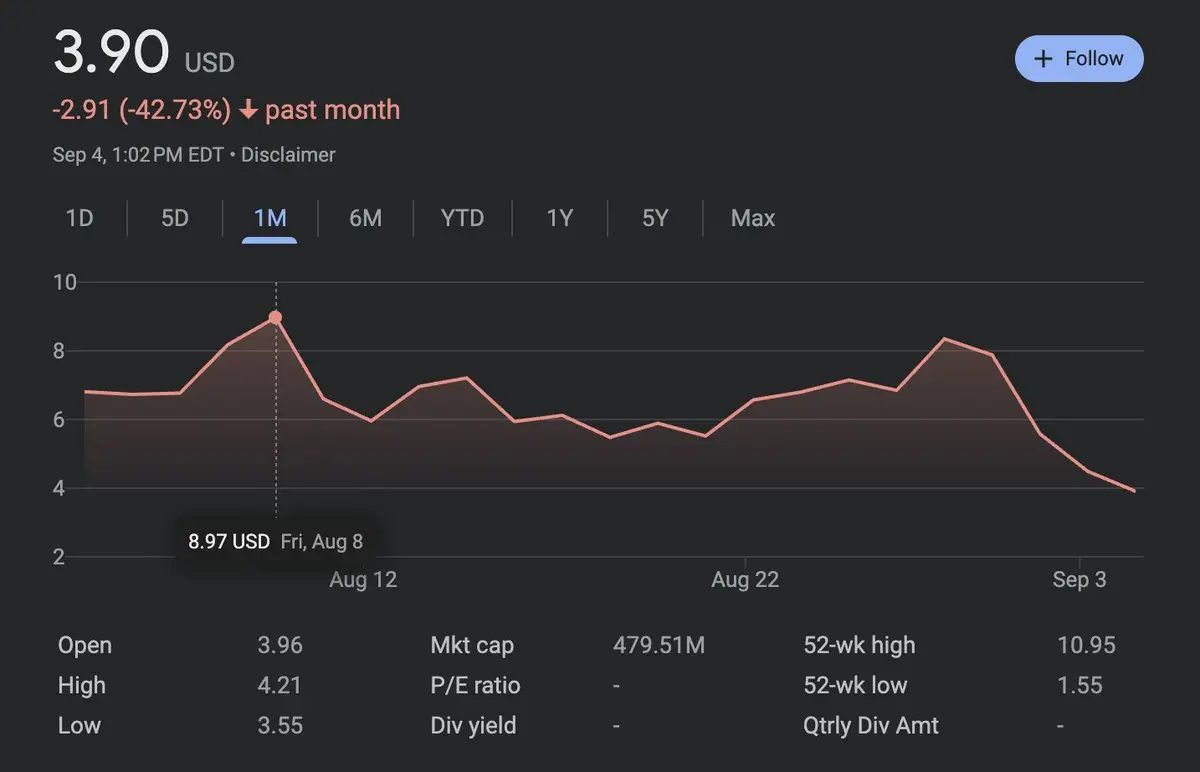Screen dimensions: 1200x772
Task: Follow this stock
Action: (1079, 59)
